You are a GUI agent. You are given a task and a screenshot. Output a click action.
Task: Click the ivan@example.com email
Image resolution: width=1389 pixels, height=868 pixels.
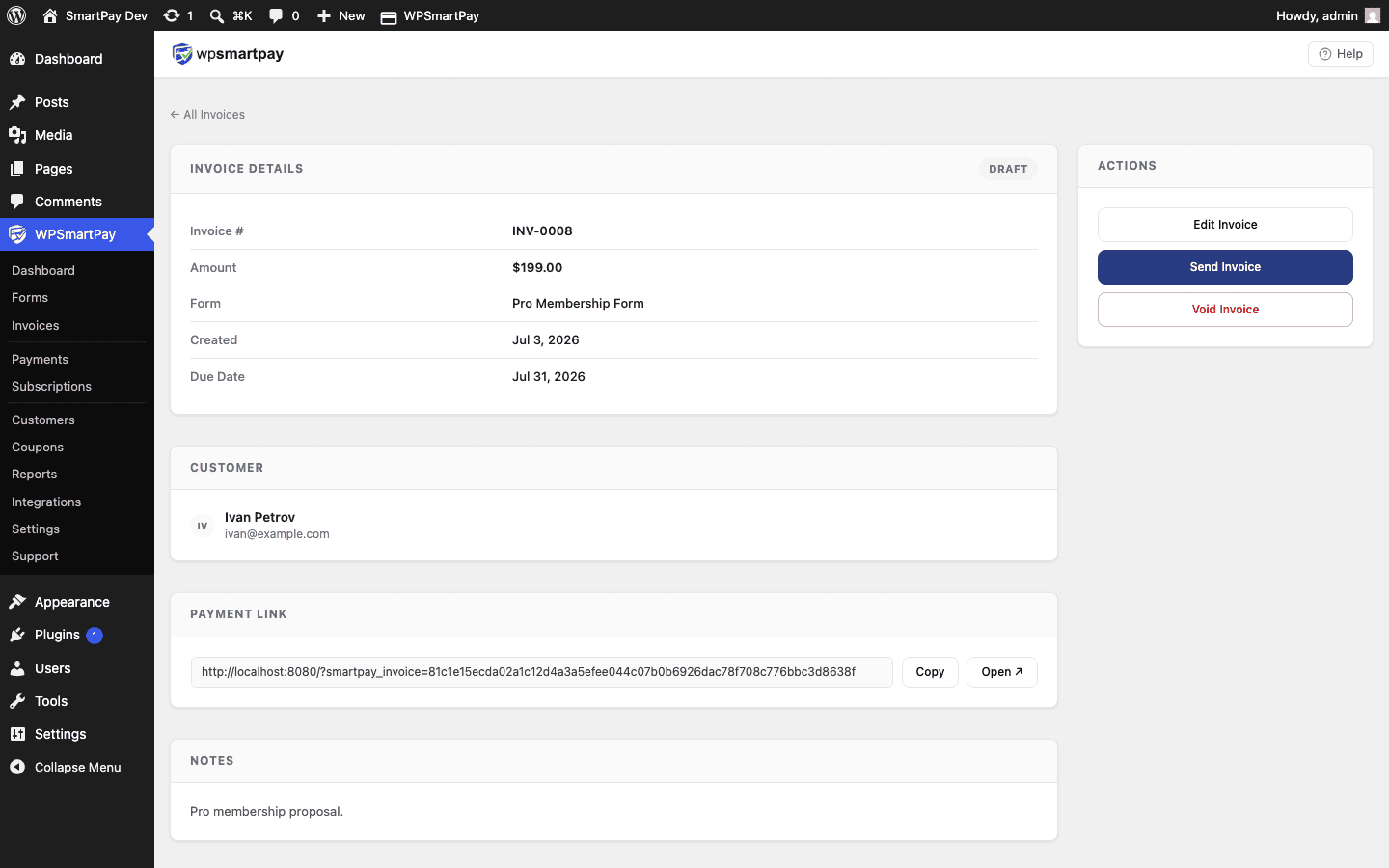point(277,534)
